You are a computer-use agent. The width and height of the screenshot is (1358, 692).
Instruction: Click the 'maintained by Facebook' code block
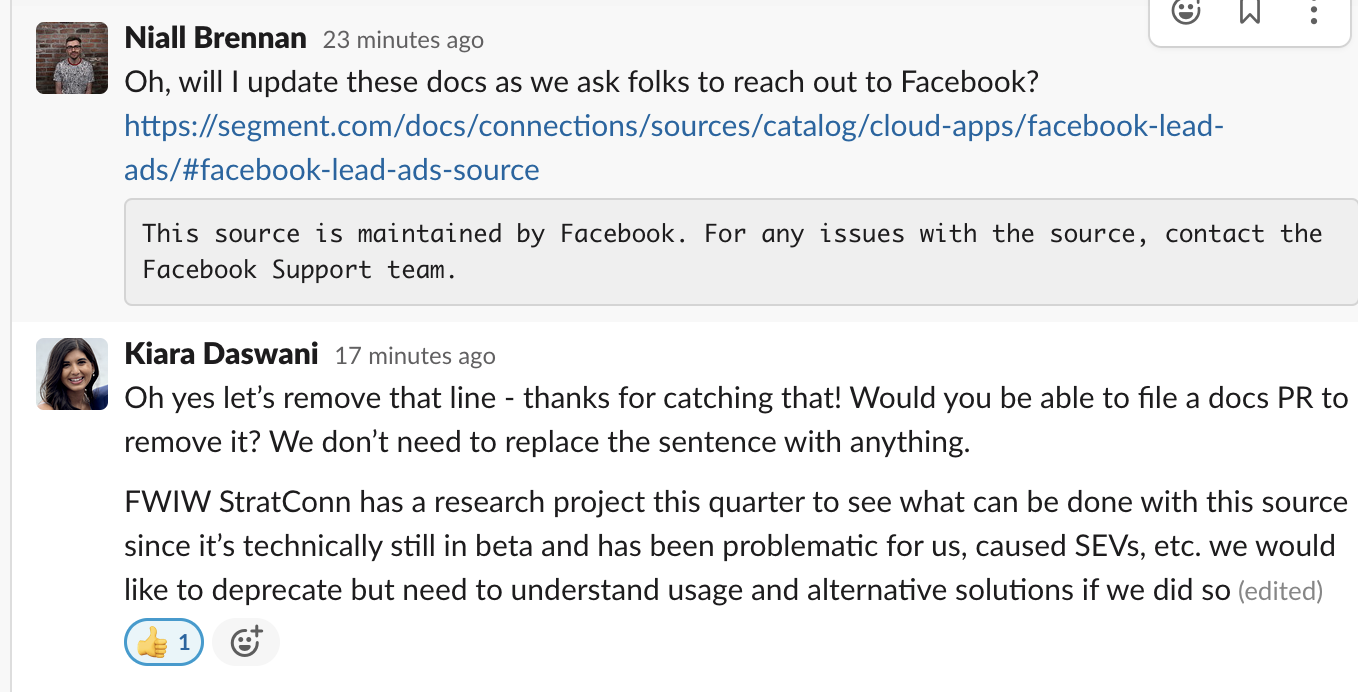point(741,251)
